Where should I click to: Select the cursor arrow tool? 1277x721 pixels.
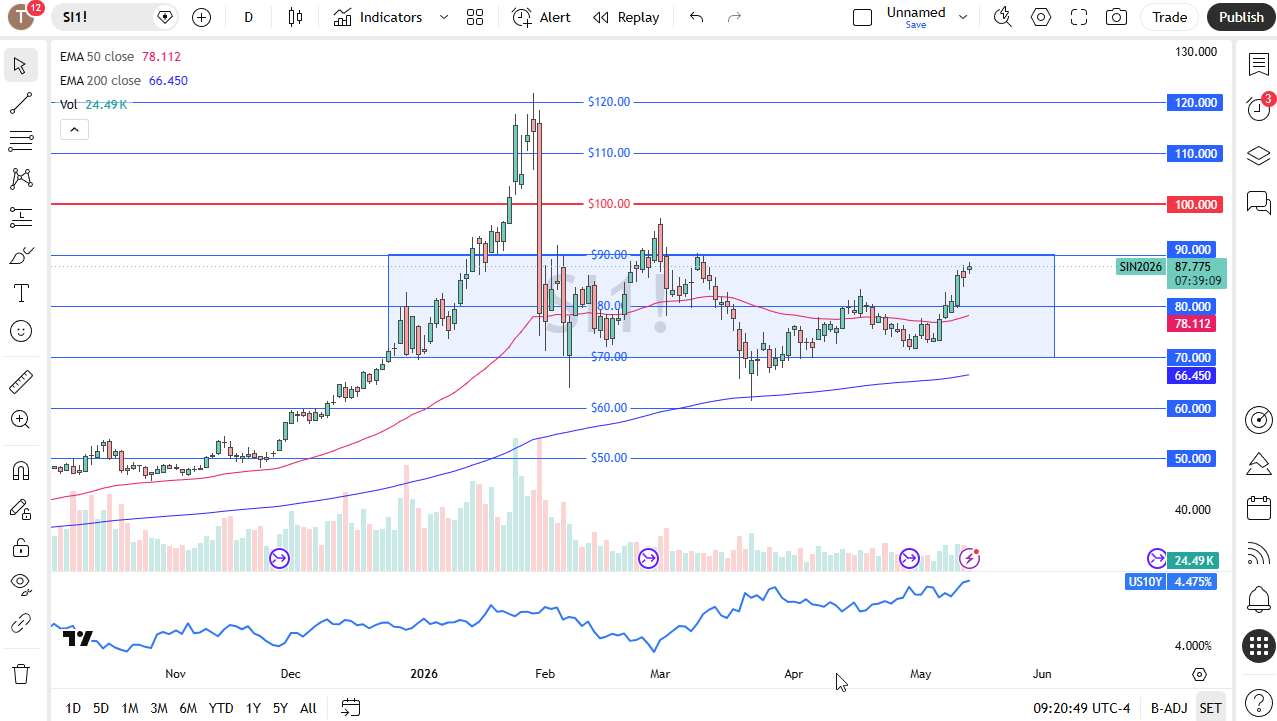click(20, 66)
